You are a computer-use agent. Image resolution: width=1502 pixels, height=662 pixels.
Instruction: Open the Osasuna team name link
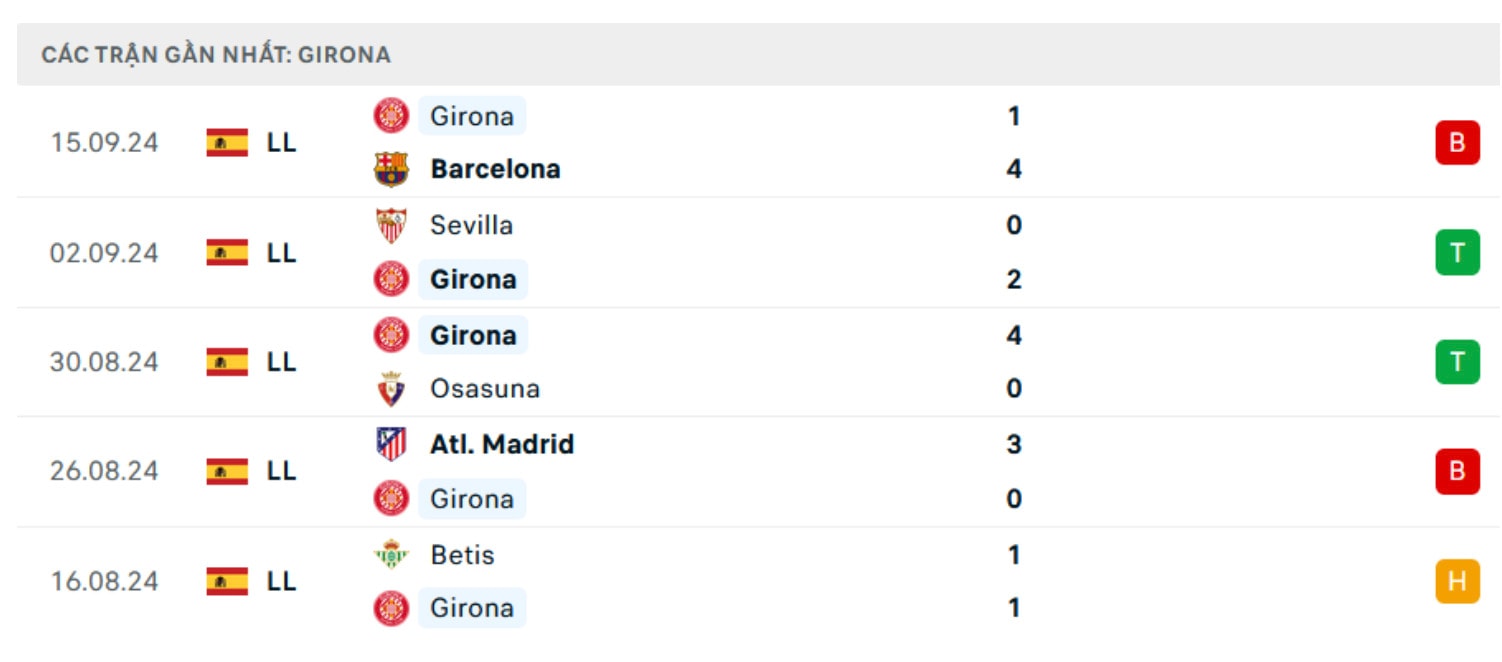pyautogui.click(x=485, y=389)
